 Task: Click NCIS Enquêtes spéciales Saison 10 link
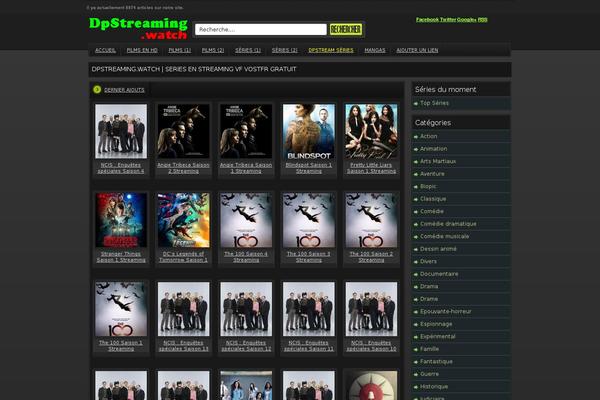coord(371,346)
